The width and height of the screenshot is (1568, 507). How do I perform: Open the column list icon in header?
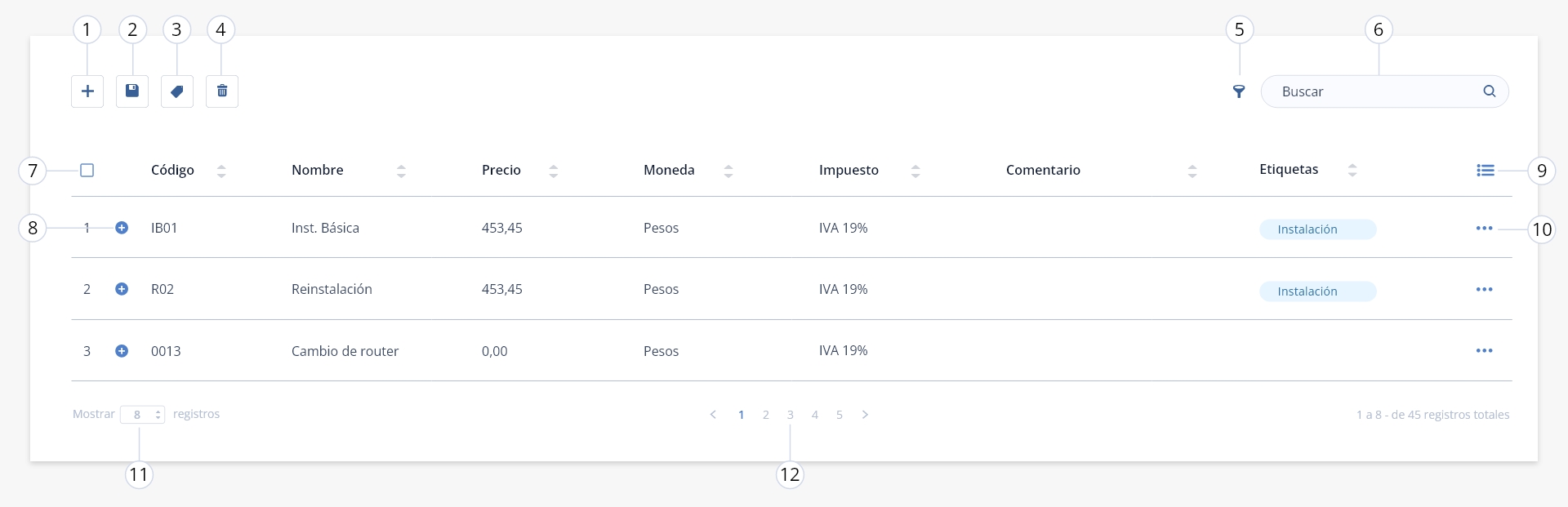(x=1486, y=170)
